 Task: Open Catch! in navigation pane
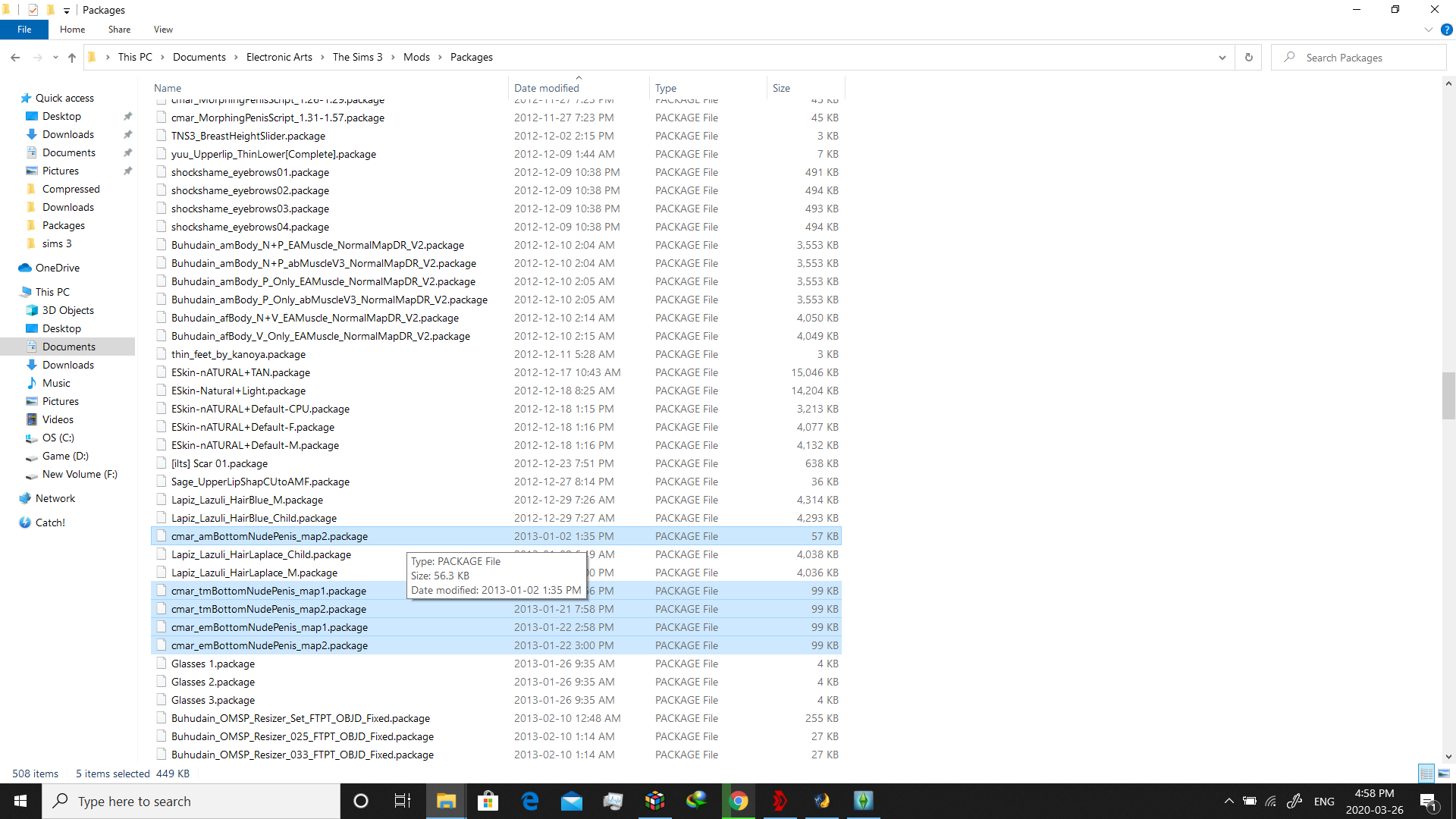pos(50,522)
